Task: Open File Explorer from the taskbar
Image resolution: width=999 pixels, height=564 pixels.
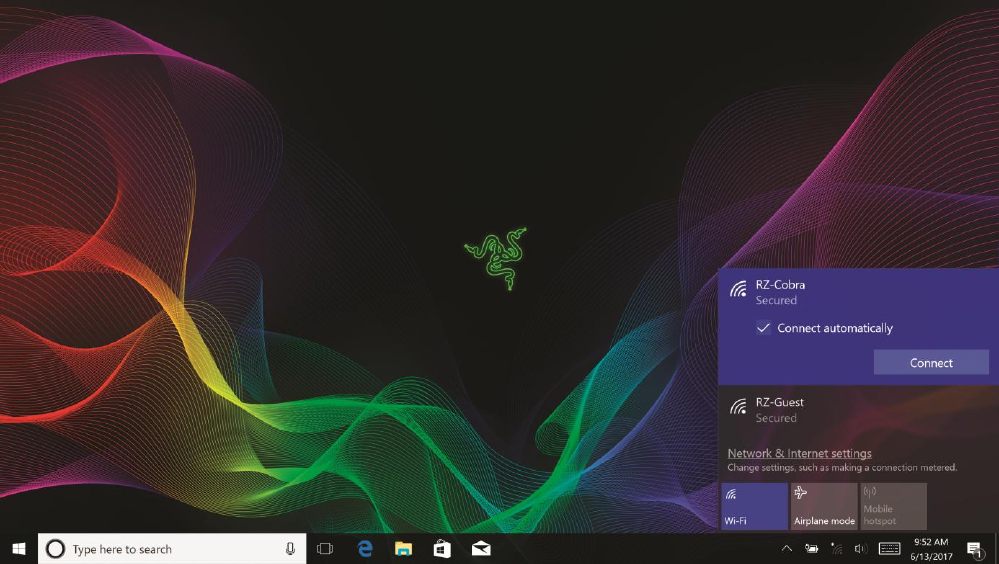Action: coord(403,549)
